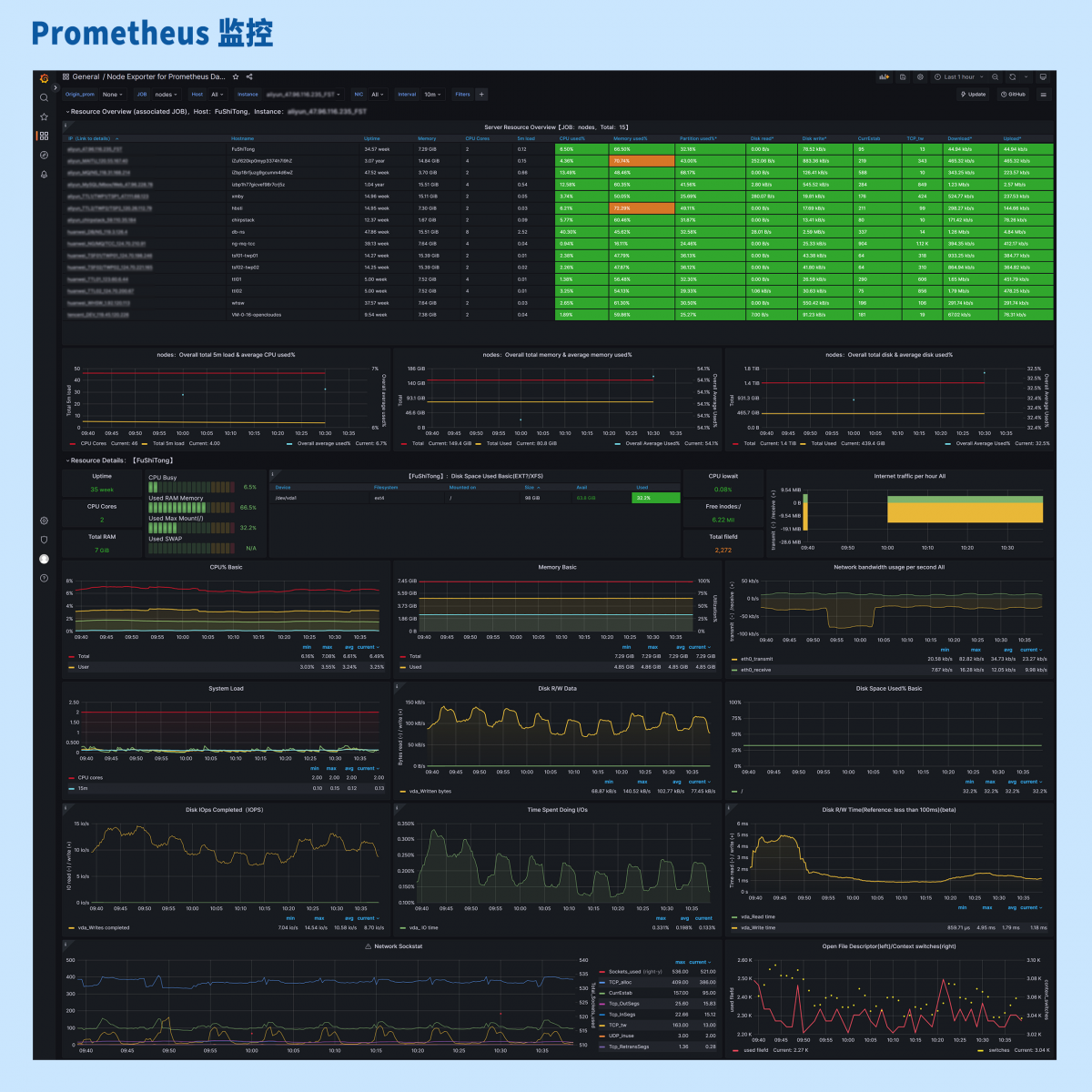The image size is (1092, 1092).
Task: Sort the table by CPU used% column
Action: [x=572, y=138]
